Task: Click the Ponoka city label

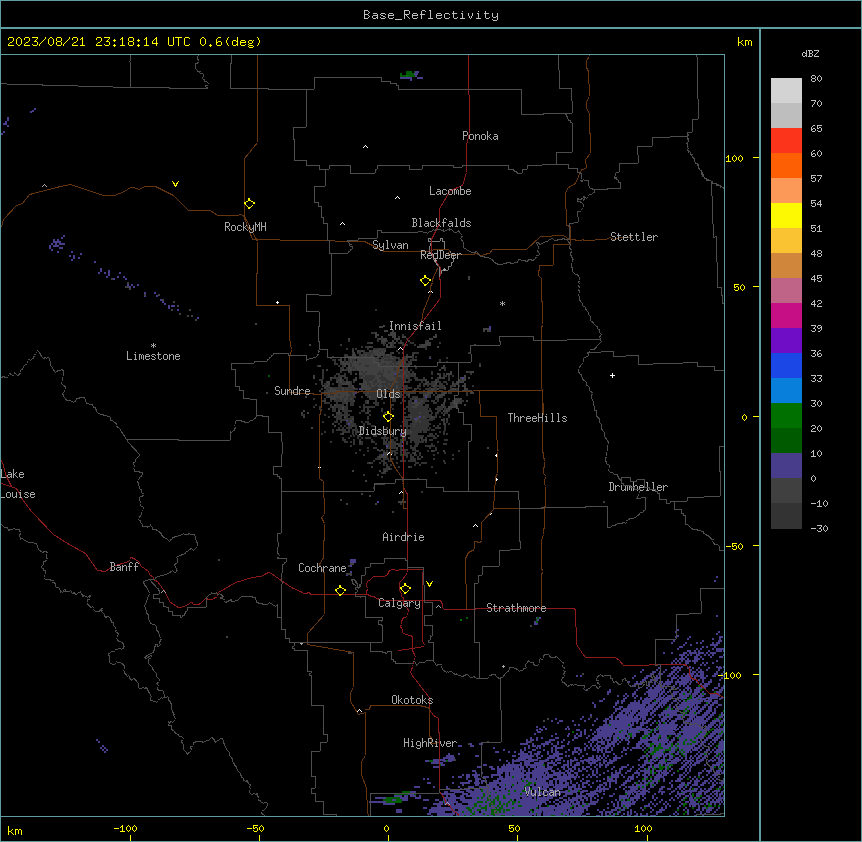Action: point(480,136)
